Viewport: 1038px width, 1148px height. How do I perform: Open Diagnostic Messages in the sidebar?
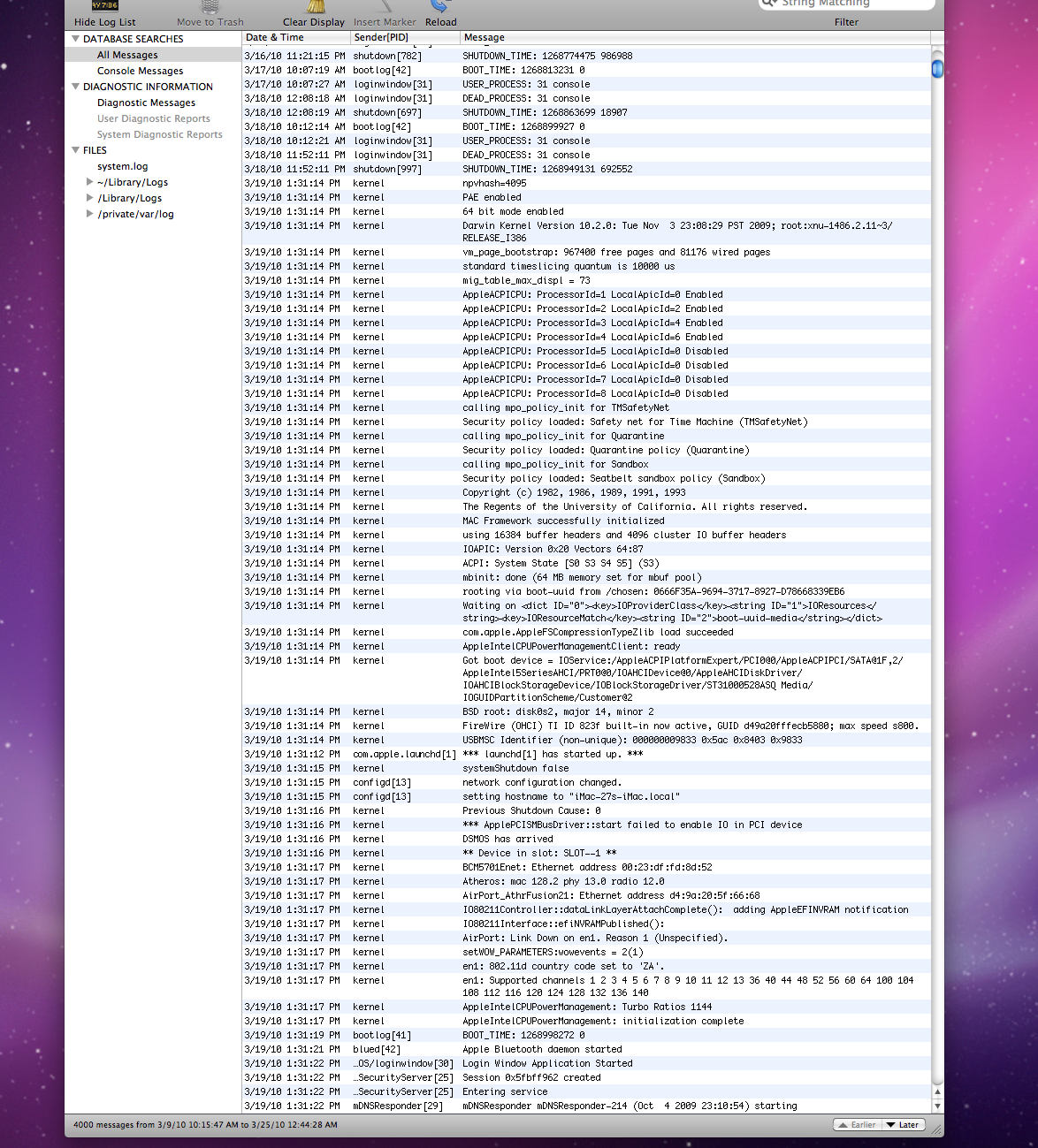click(146, 103)
